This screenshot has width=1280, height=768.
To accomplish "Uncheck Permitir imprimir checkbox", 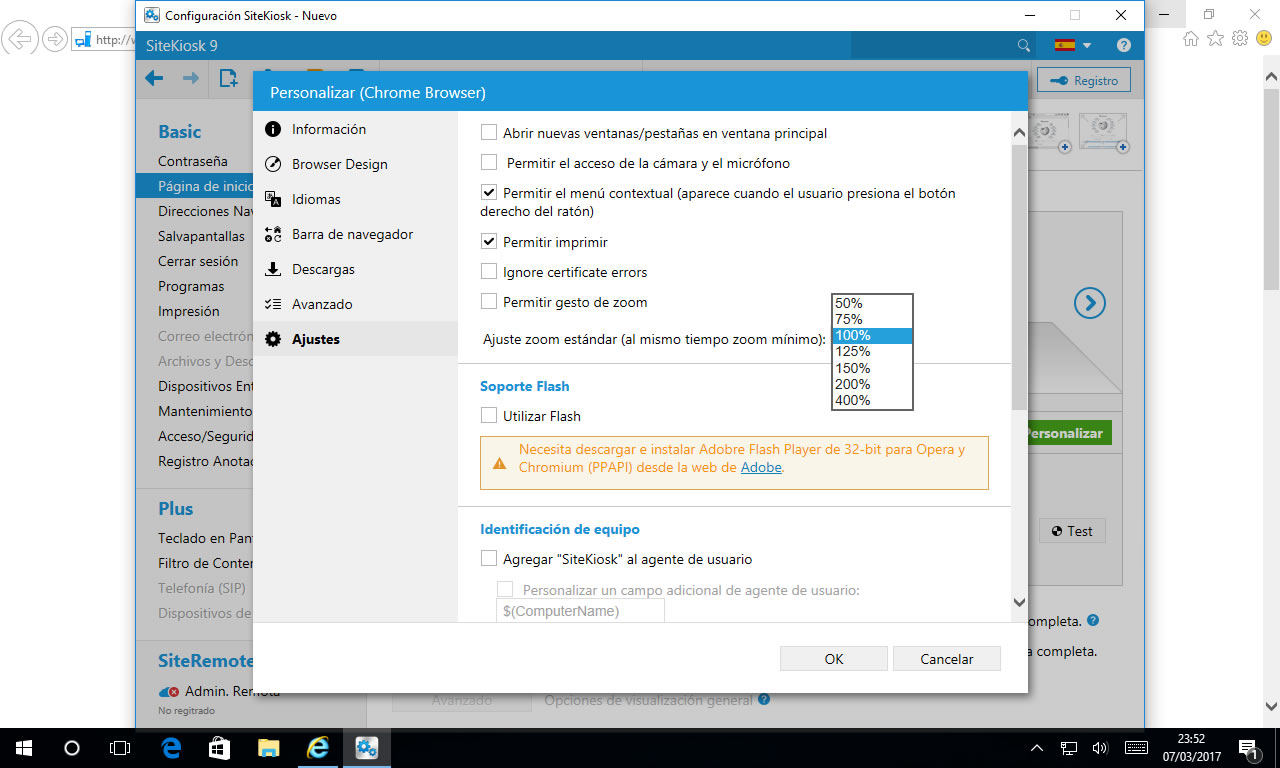I will point(489,242).
